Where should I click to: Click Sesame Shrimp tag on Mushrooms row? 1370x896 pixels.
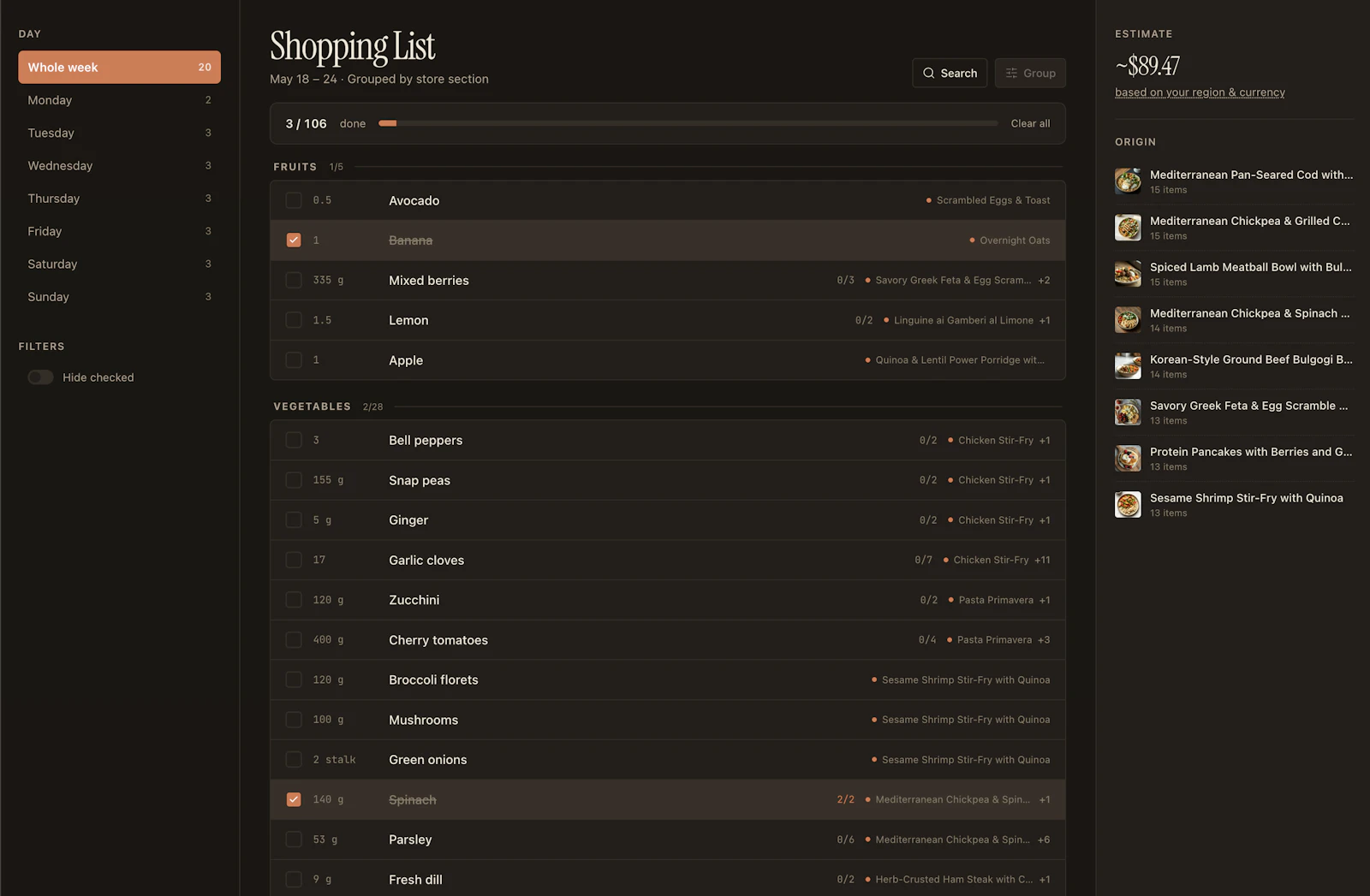point(961,720)
